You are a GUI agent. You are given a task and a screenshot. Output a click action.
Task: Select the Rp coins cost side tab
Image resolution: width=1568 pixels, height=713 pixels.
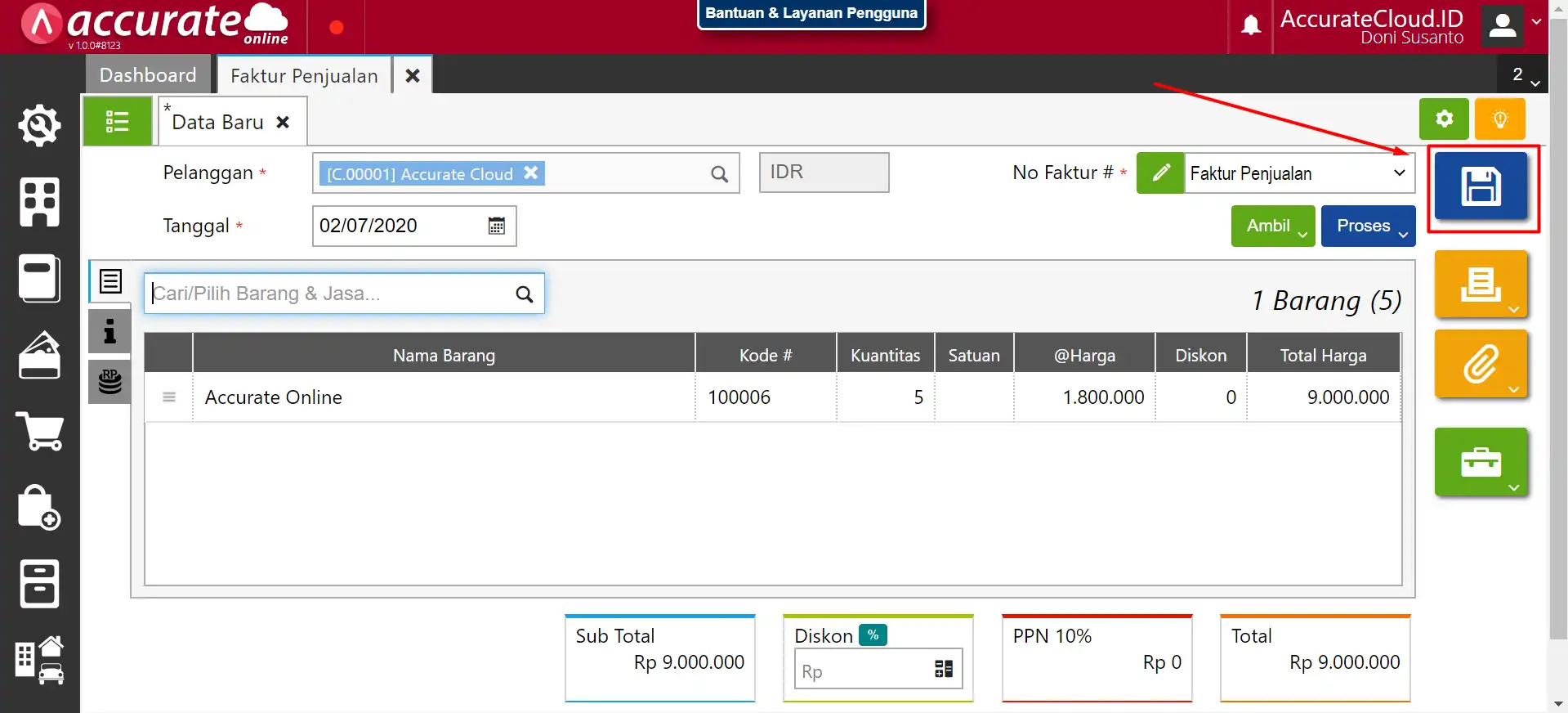pyautogui.click(x=109, y=382)
